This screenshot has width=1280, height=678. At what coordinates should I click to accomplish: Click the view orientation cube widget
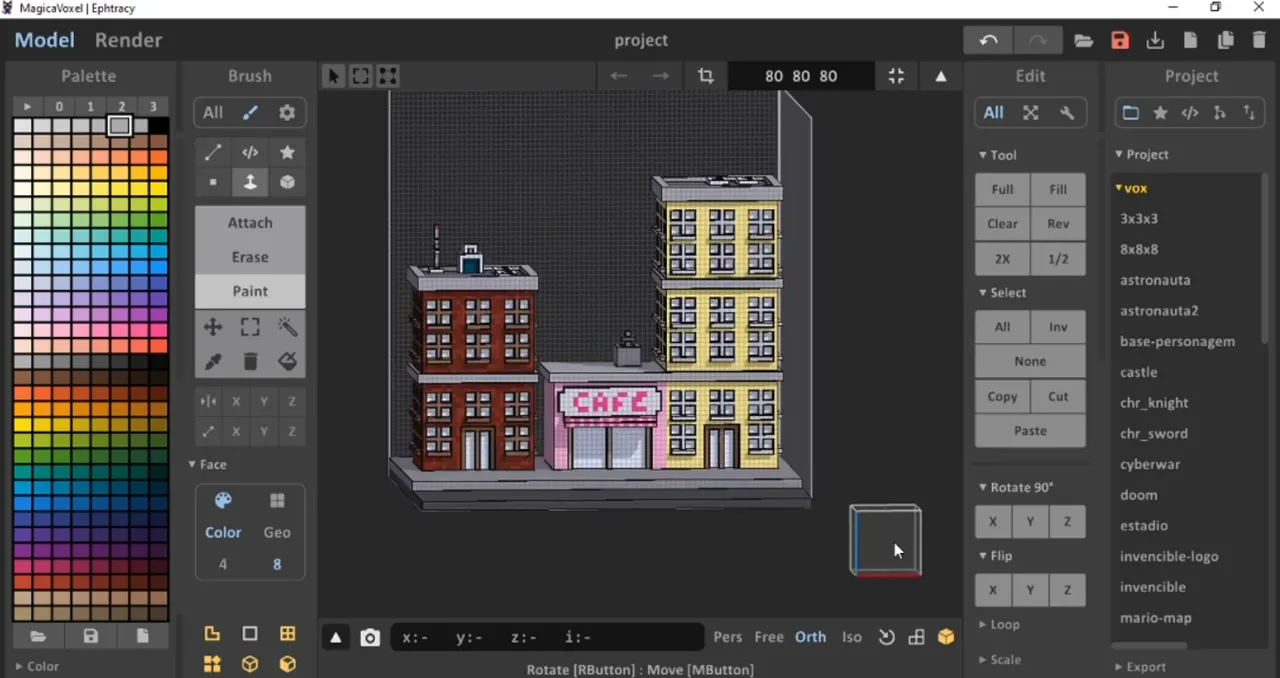(885, 541)
